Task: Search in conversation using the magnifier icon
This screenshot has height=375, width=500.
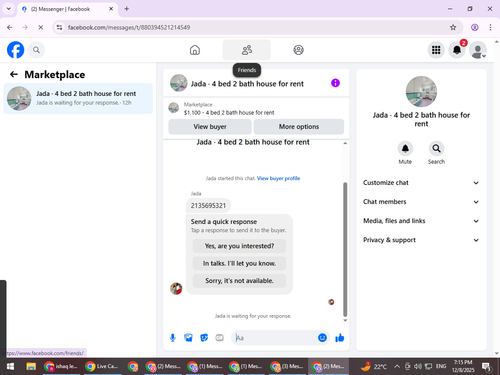Action: tap(436, 148)
